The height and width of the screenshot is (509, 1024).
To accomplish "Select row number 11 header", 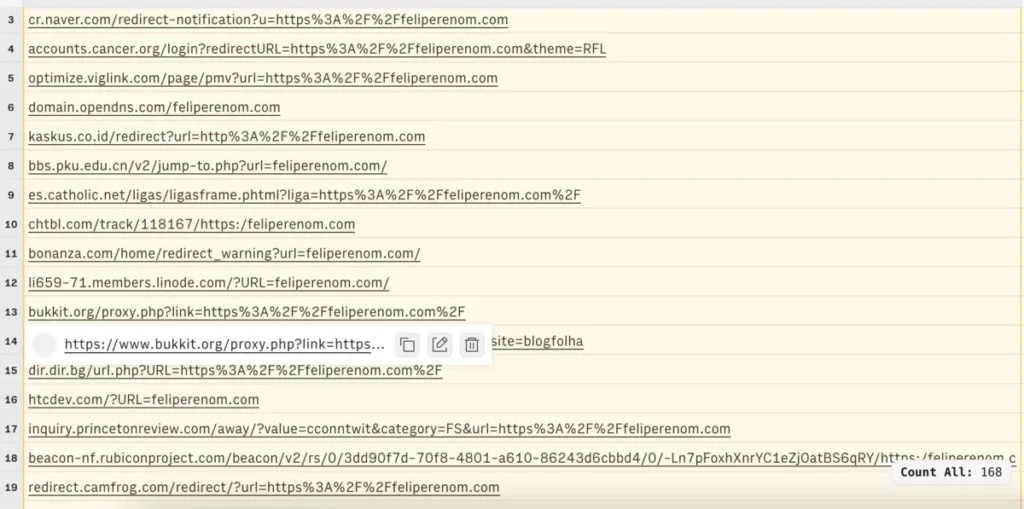I will click(11, 254).
